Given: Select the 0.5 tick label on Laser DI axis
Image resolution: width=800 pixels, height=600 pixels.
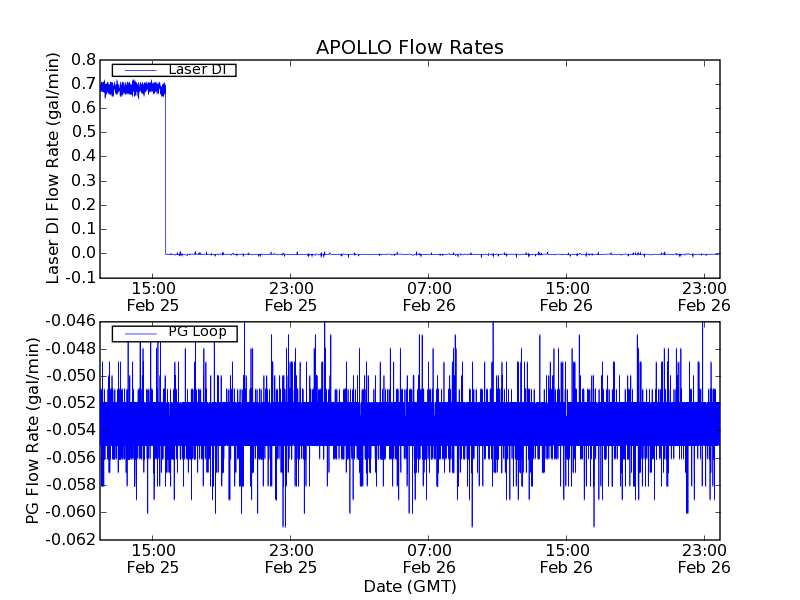Looking at the screenshot, I should pos(83,132).
